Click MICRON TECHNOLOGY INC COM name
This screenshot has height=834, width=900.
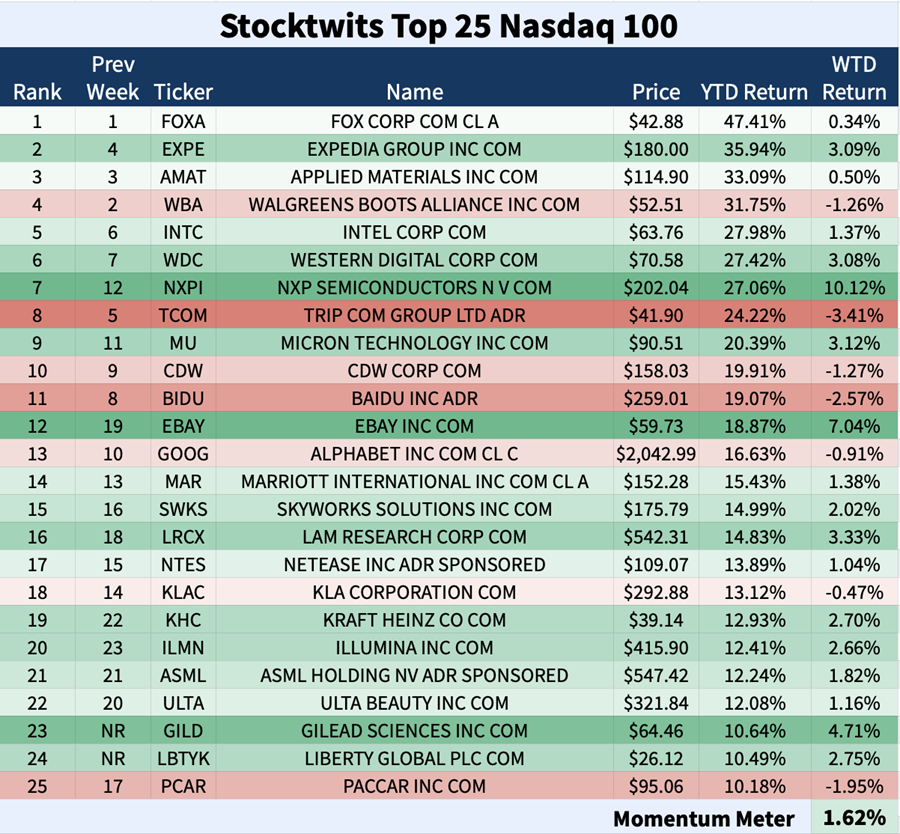414,343
